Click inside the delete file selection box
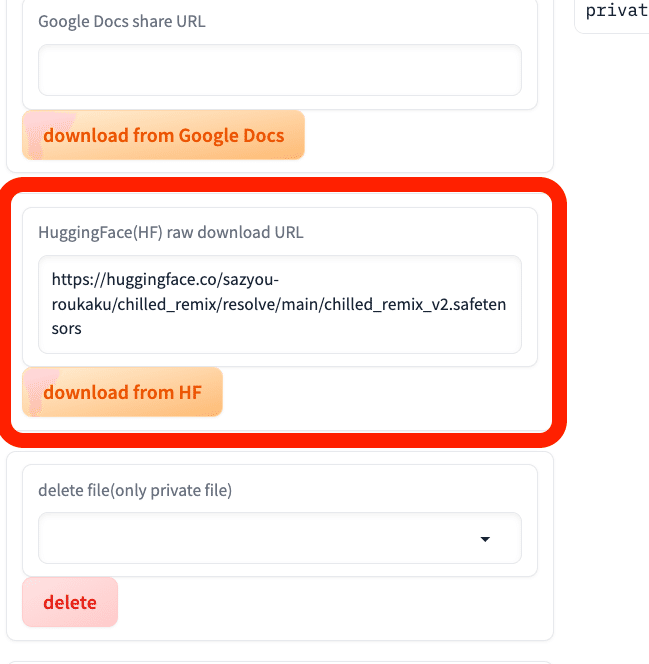The image size is (649, 664). click(260, 539)
